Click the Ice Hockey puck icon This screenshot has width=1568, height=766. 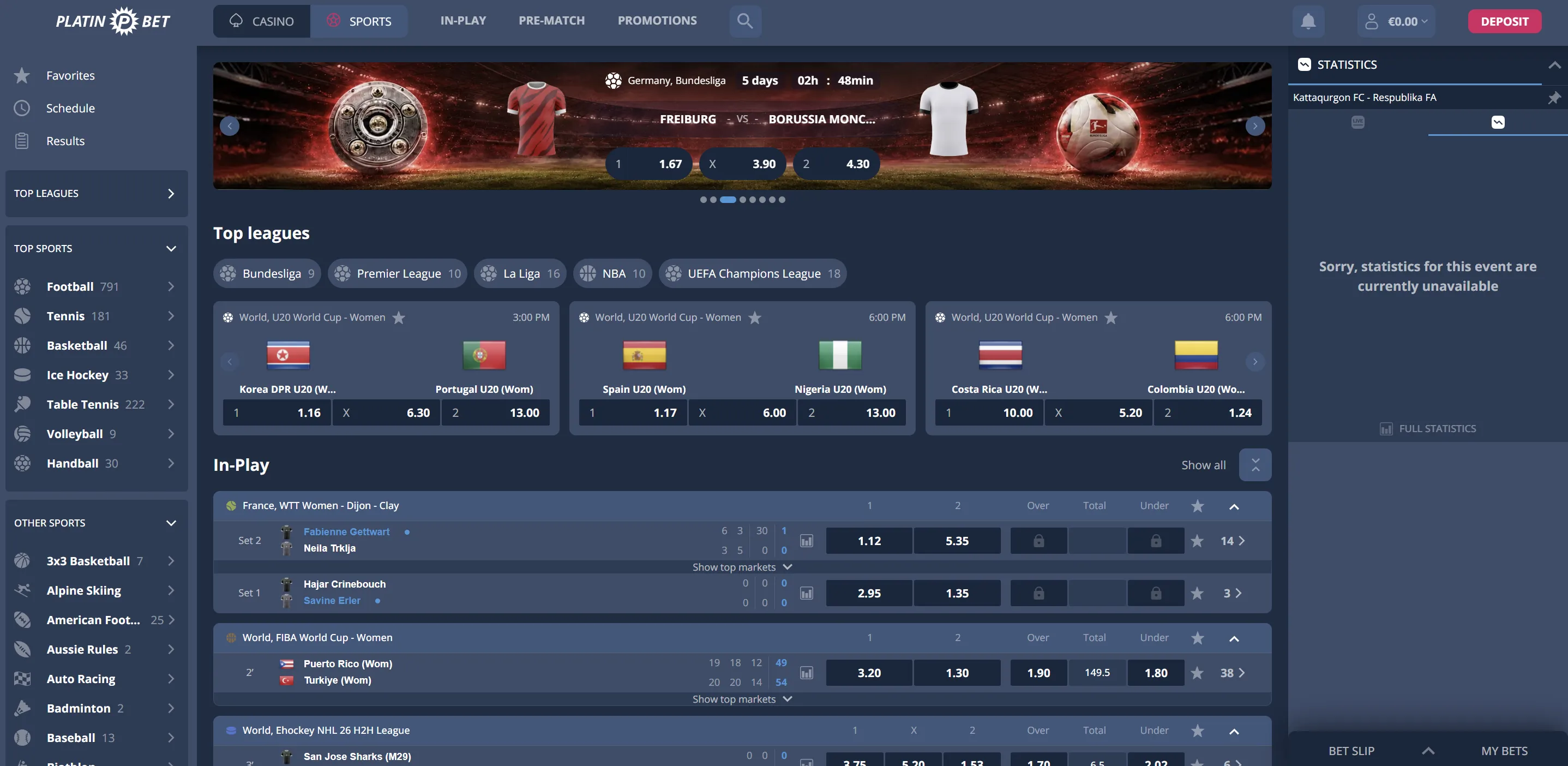click(x=22, y=374)
